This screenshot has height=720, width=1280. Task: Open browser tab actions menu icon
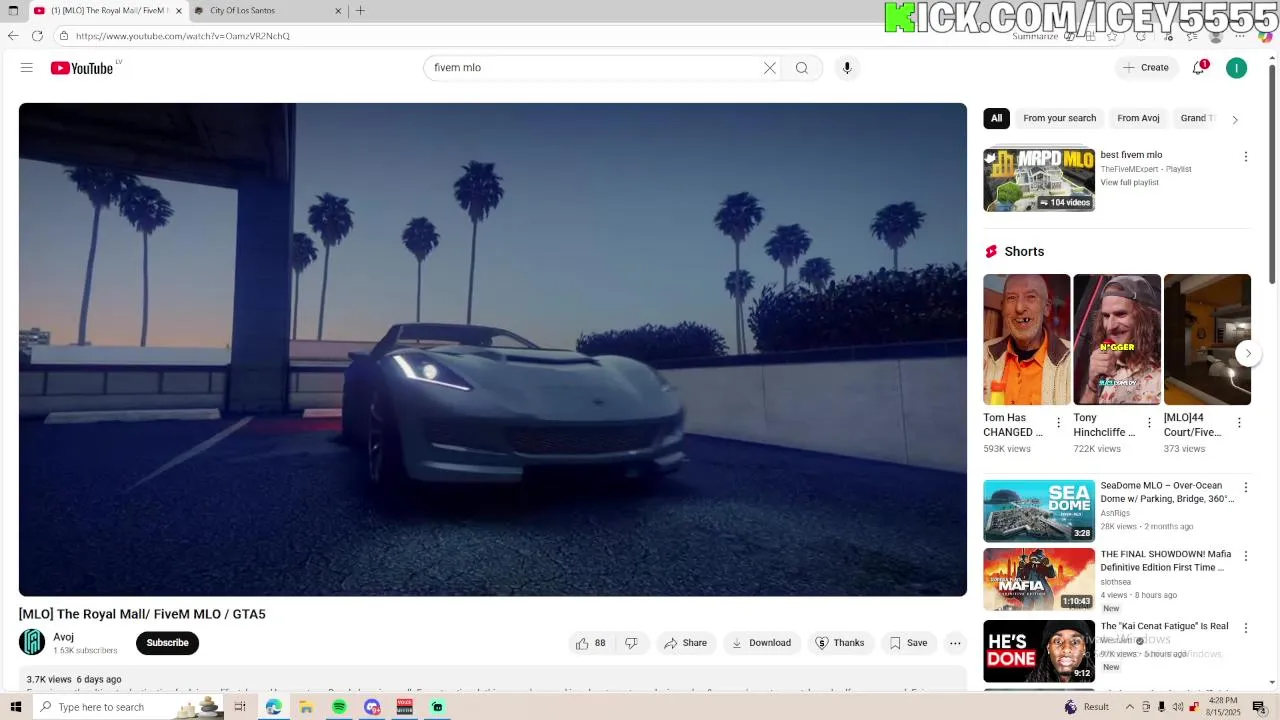click(13, 11)
